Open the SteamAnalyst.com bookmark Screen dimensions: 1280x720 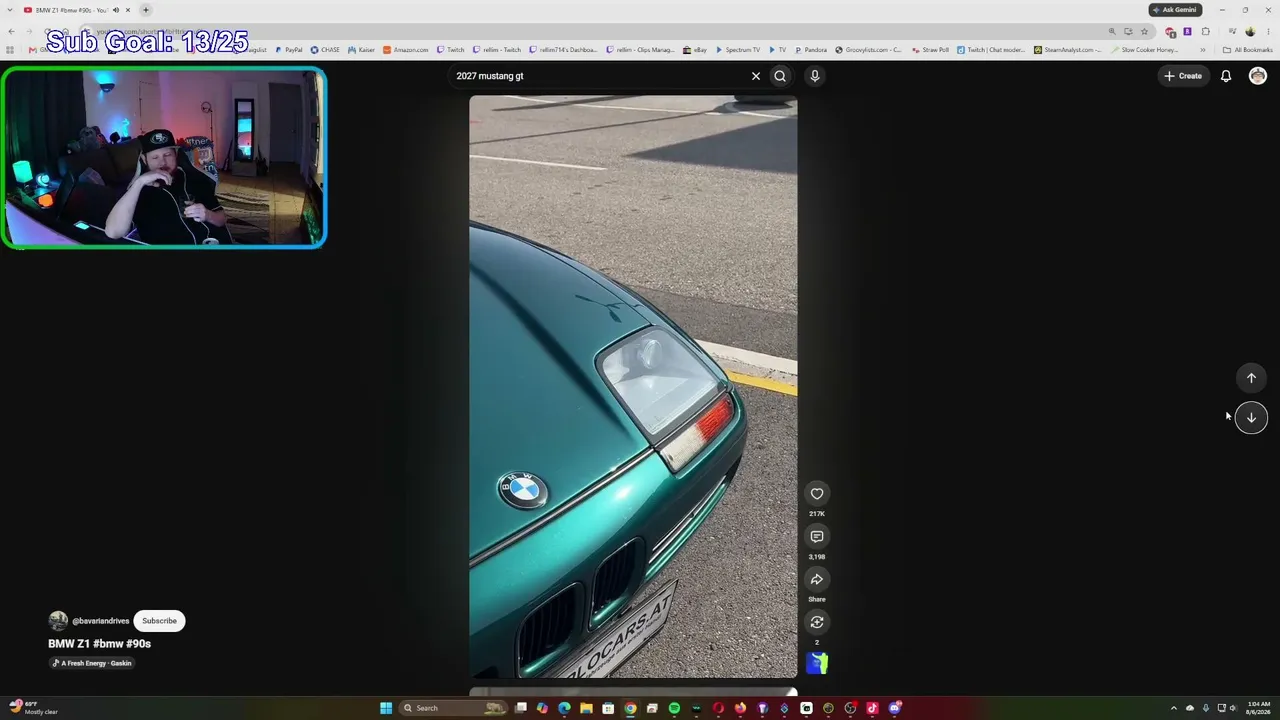(x=1068, y=49)
